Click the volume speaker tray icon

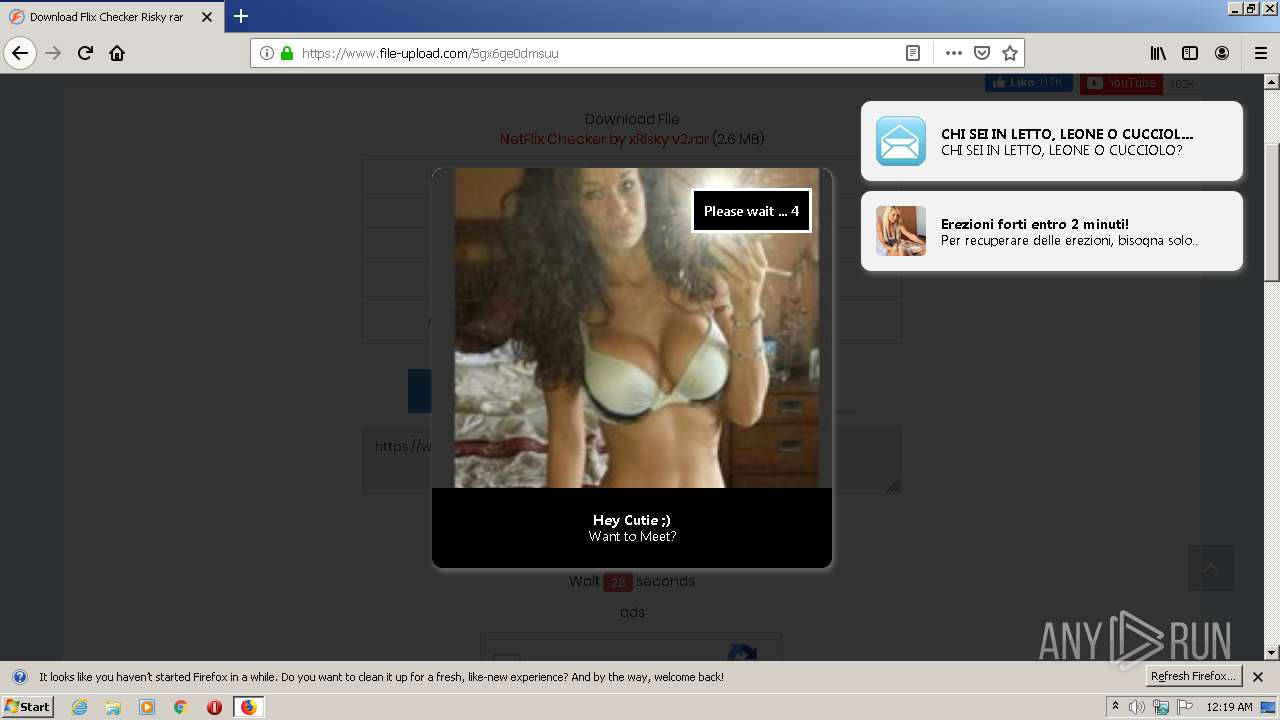[1137, 707]
